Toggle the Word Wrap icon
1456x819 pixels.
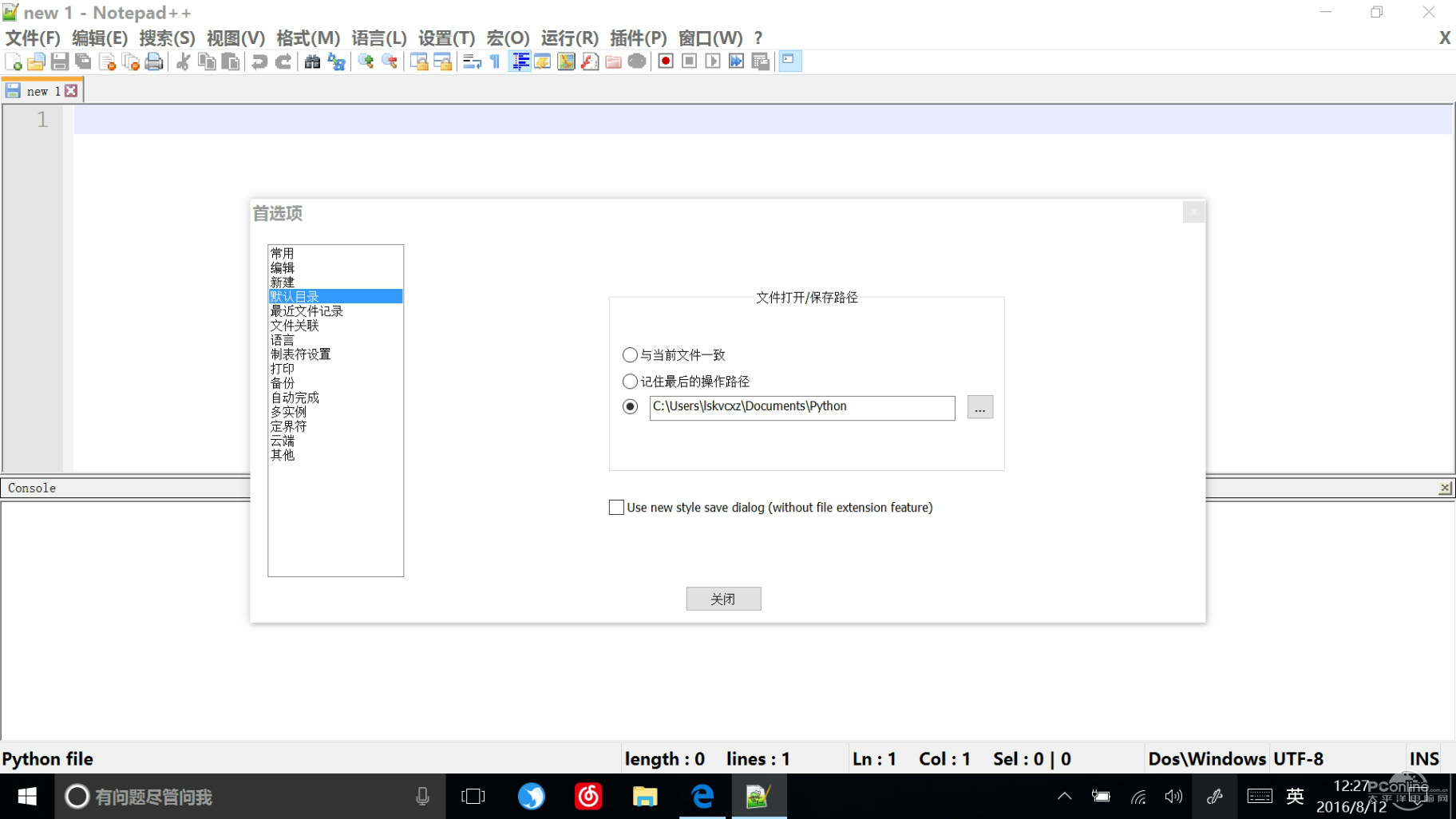pyautogui.click(x=472, y=61)
